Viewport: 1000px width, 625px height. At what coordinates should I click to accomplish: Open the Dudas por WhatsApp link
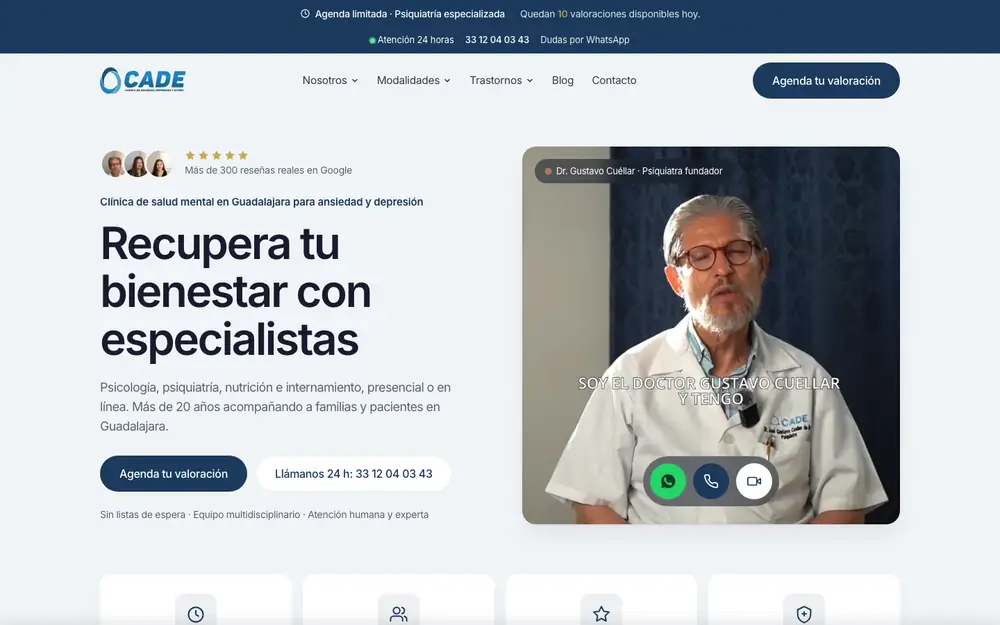tap(585, 40)
